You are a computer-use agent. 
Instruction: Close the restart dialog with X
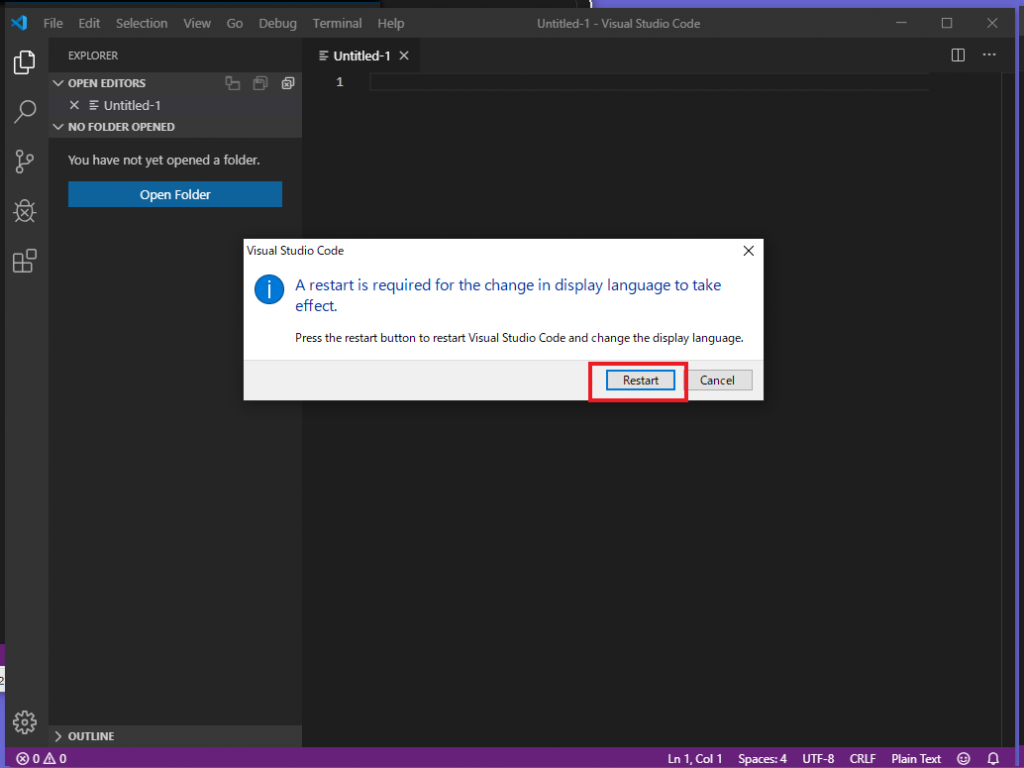click(748, 251)
